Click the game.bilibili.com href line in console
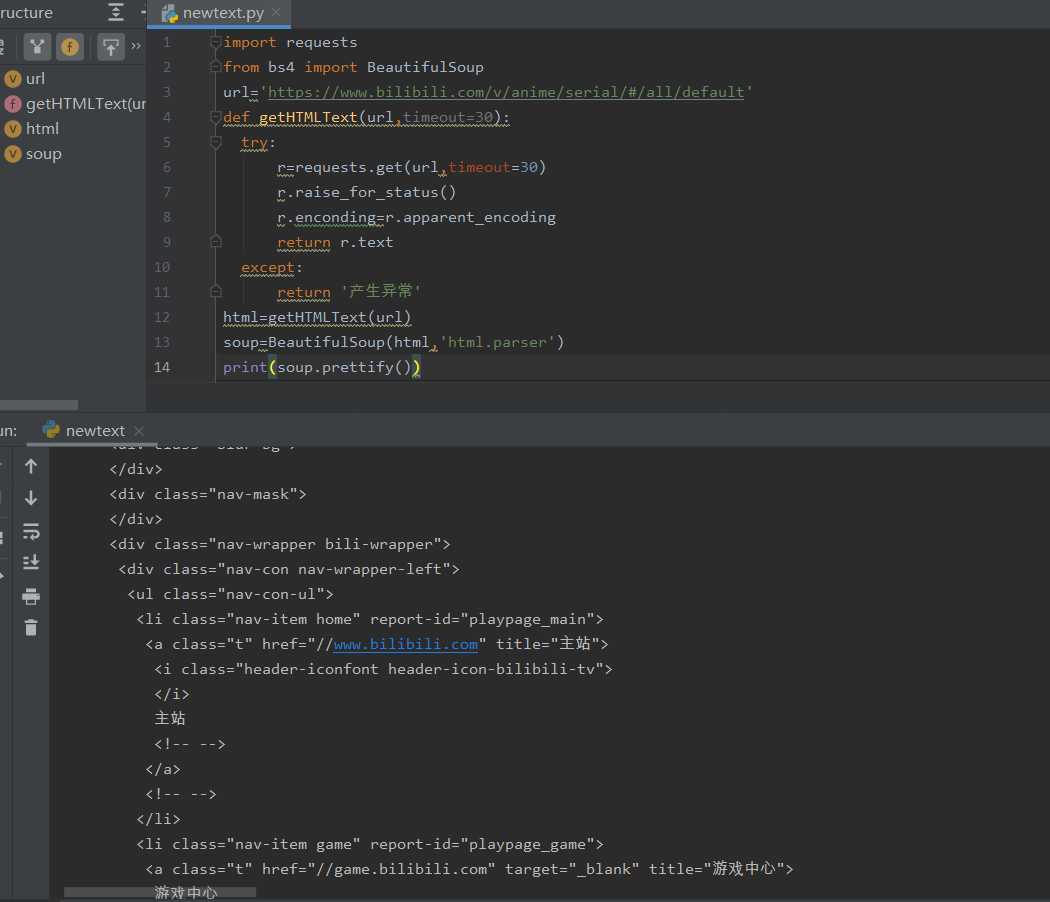The image size is (1050, 902). pyautogui.click(x=469, y=869)
